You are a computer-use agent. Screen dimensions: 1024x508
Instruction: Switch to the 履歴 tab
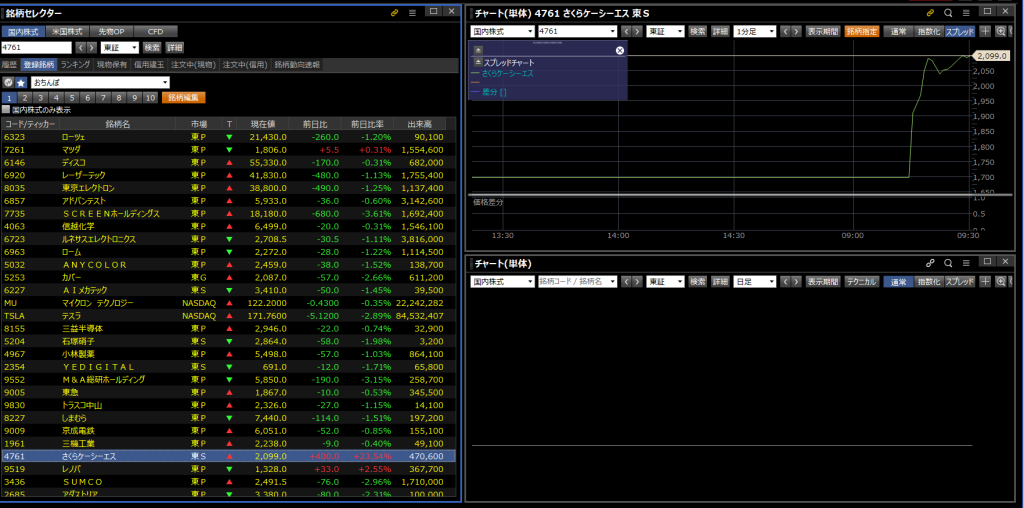[x=9, y=65]
